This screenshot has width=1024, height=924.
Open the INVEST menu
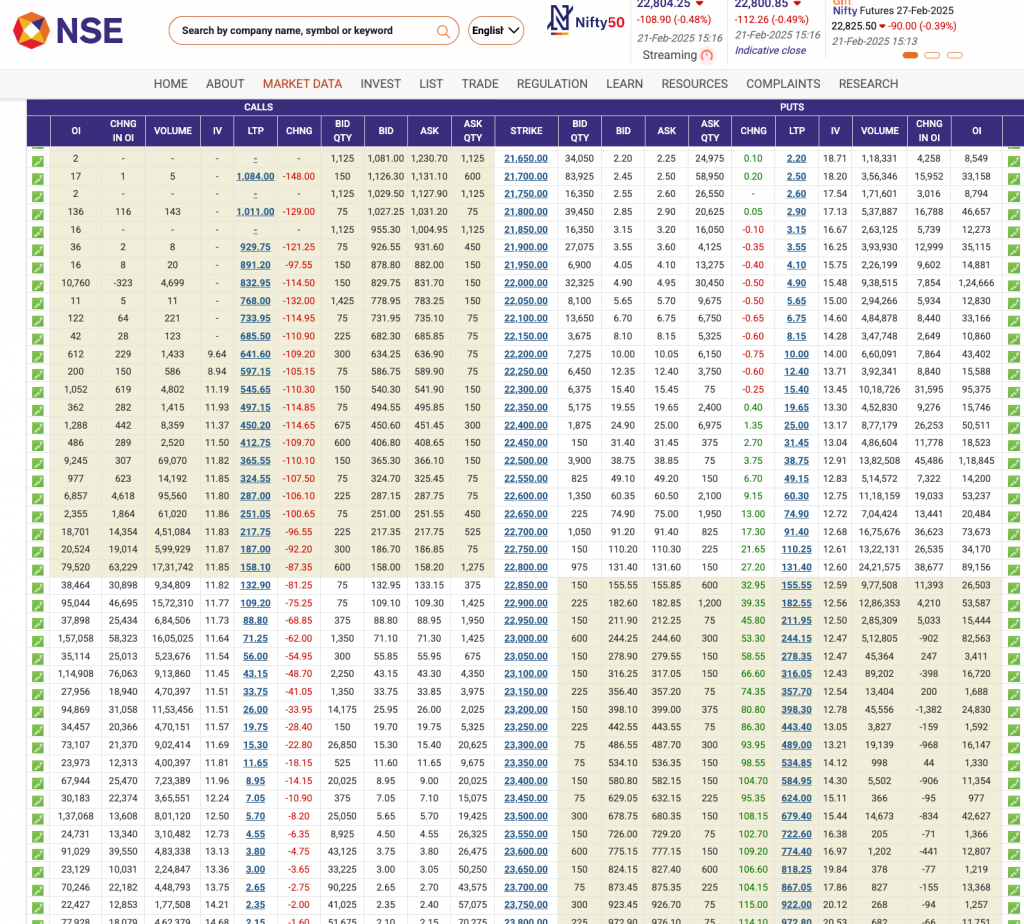click(381, 84)
